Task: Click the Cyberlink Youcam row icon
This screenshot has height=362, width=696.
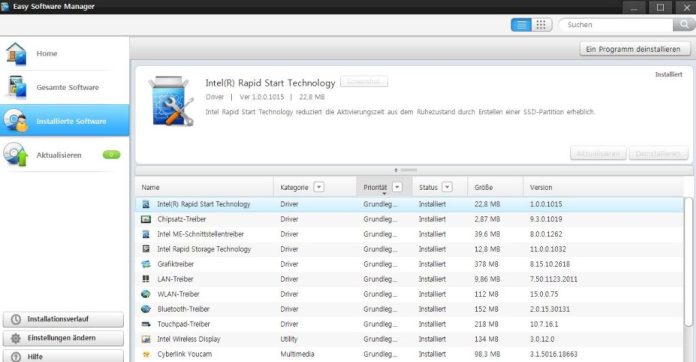Action: pos(146,354)
